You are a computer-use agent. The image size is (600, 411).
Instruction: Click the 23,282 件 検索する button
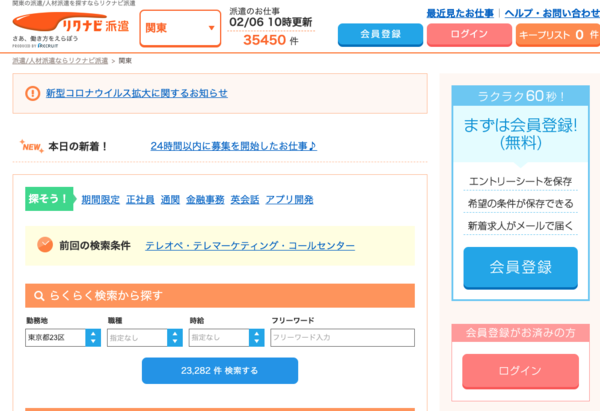click(x=220, y=370)
